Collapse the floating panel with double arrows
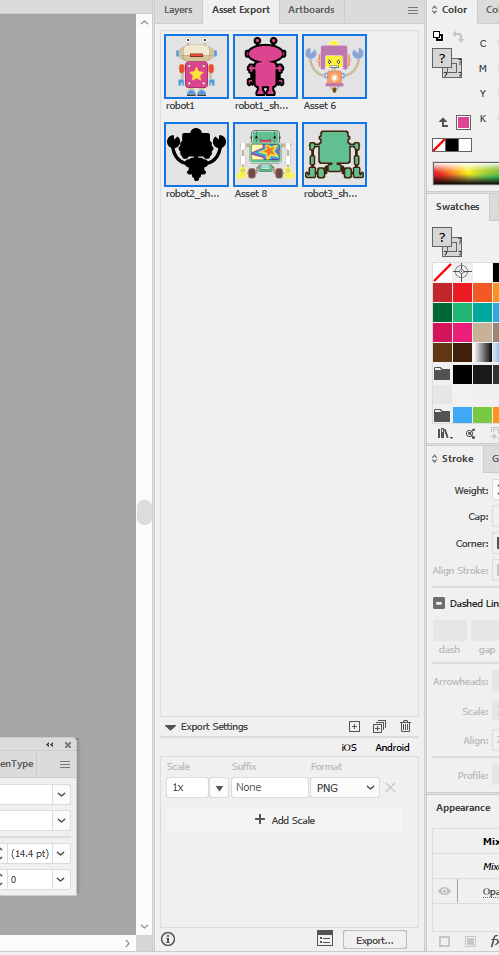The width and height of the screenshot is (499, 955). click(50, 745)
